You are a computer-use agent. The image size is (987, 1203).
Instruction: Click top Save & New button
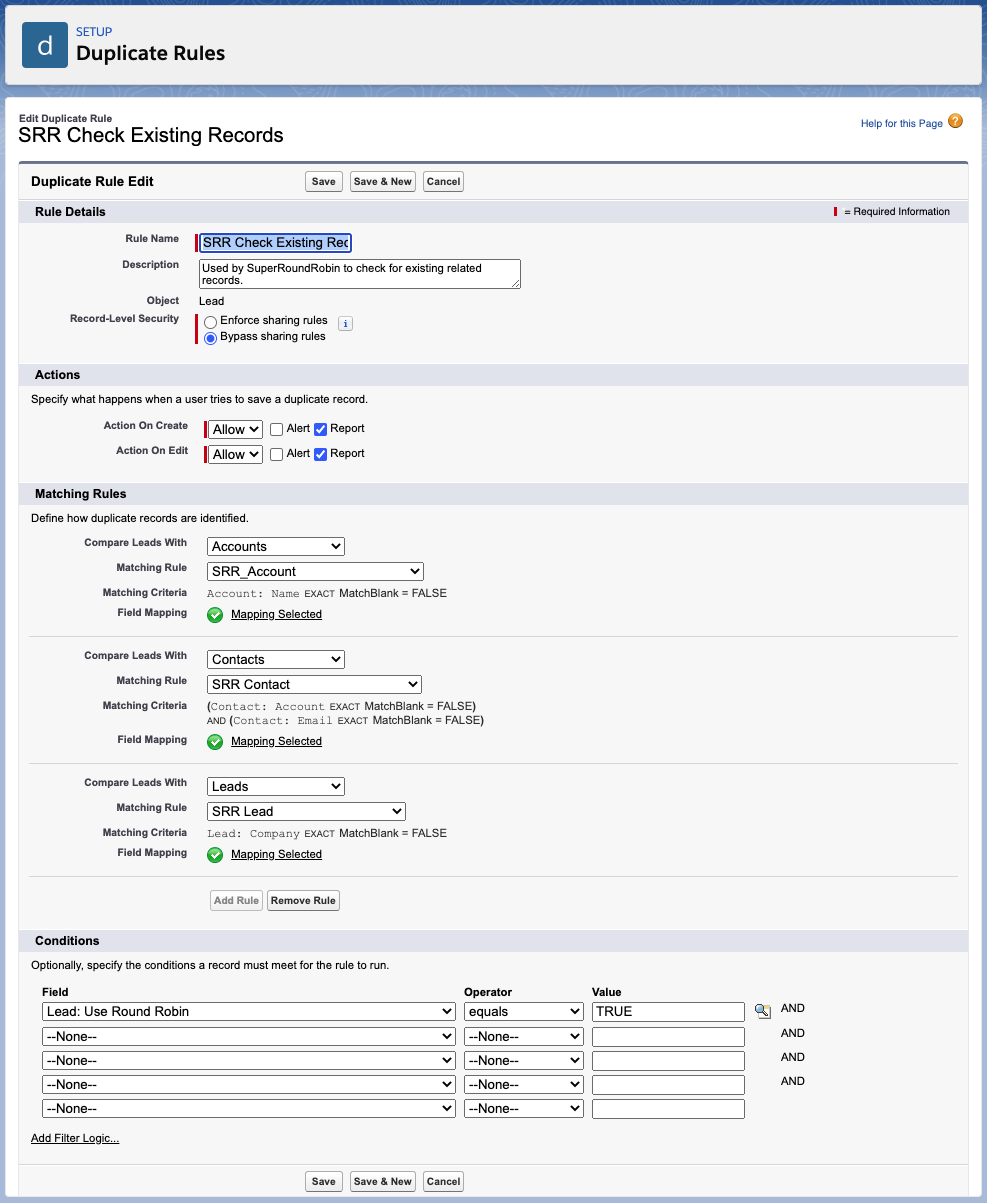[x=383, y=181]
